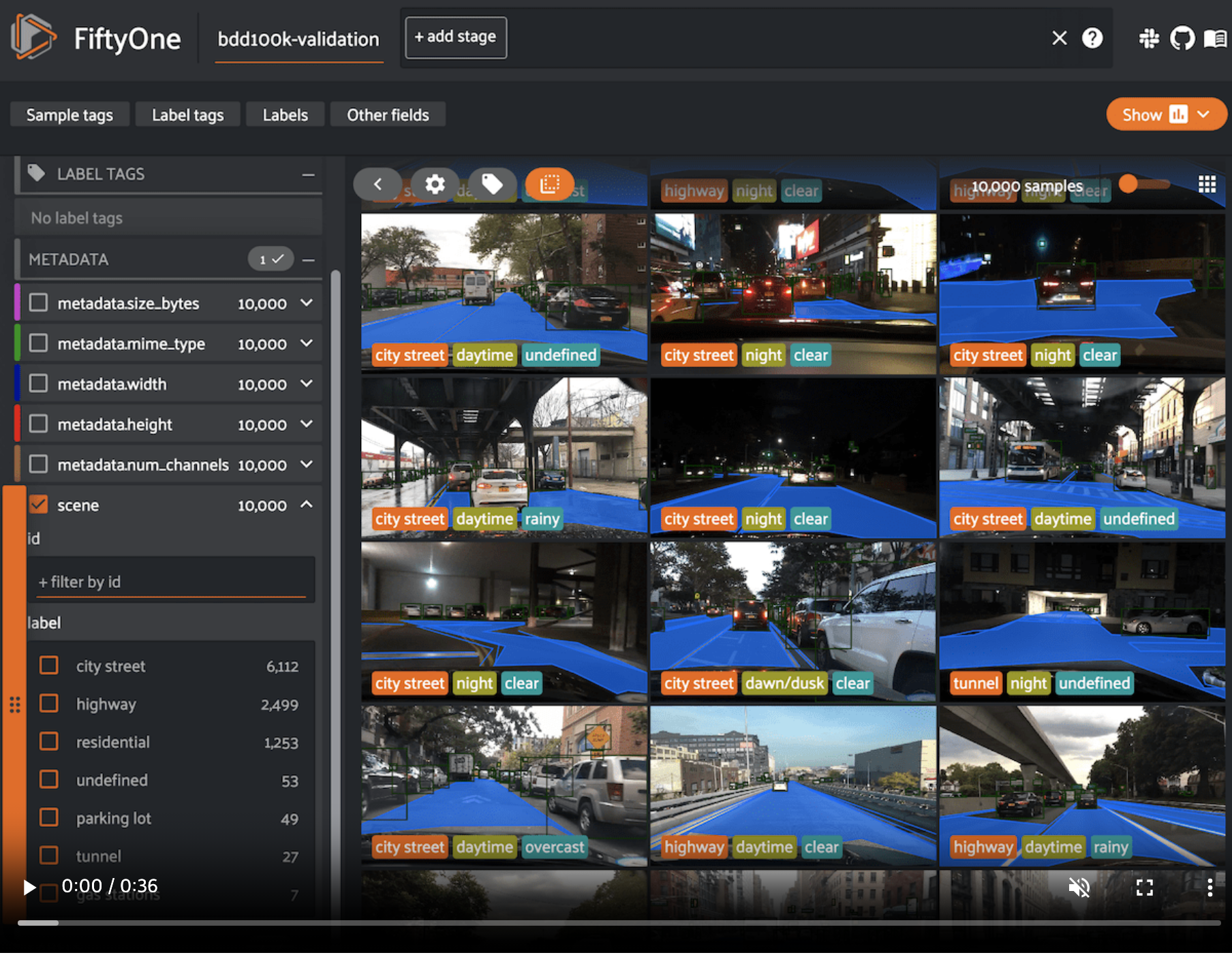Click the back arrow in grid toolbar
The image size is (1232, 955).
point(378,184)
